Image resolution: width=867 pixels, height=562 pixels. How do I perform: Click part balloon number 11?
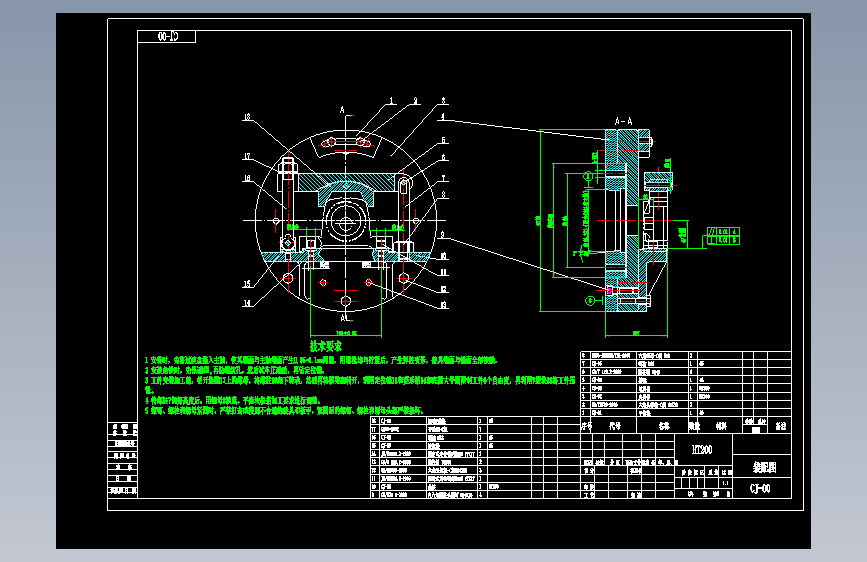click(x=443, y=272)
